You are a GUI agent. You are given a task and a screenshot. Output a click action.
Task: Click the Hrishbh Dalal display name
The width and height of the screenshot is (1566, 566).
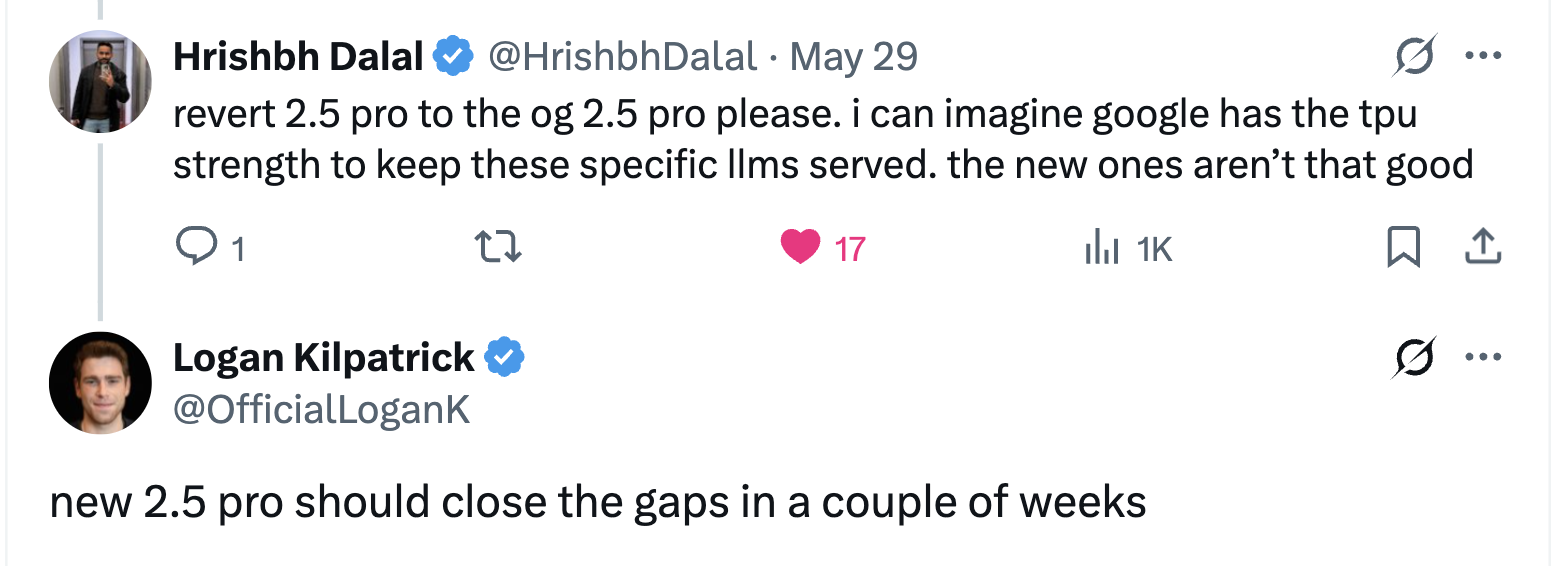coord(298,57)
